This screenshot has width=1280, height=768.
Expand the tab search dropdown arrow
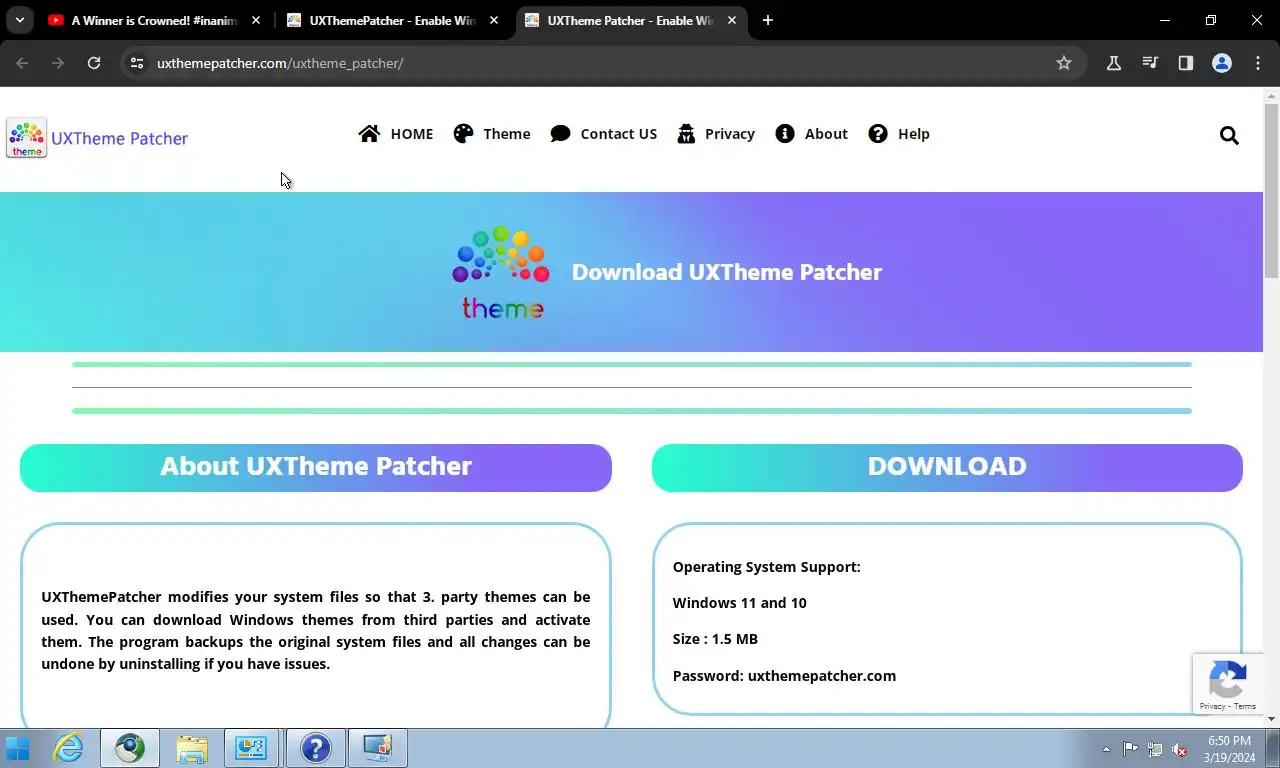coord(19,20)
